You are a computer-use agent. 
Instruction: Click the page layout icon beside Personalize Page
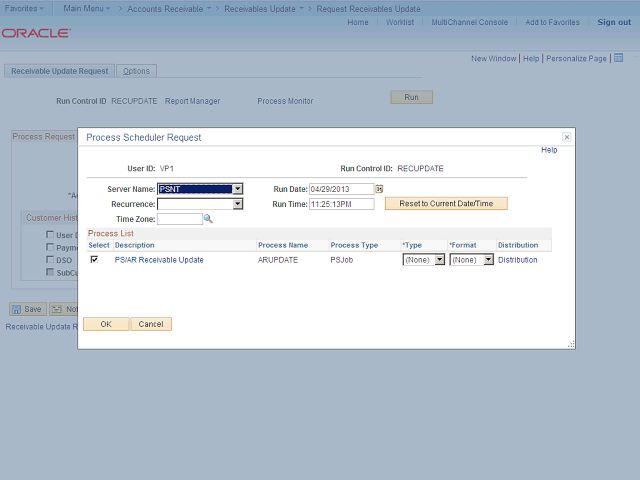point(619,58)
